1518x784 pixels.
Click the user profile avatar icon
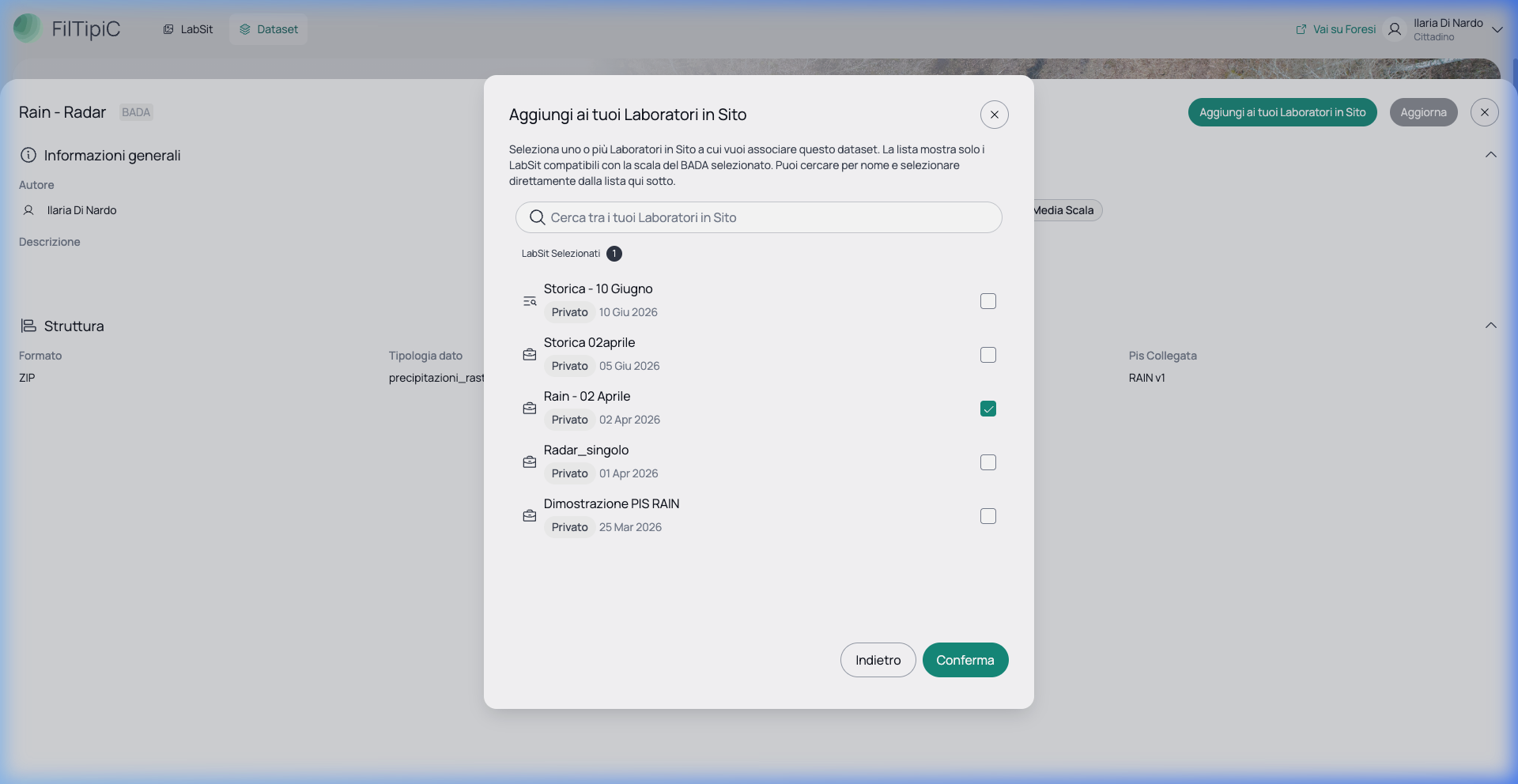pyautogui.click(x=1395, y=29)
